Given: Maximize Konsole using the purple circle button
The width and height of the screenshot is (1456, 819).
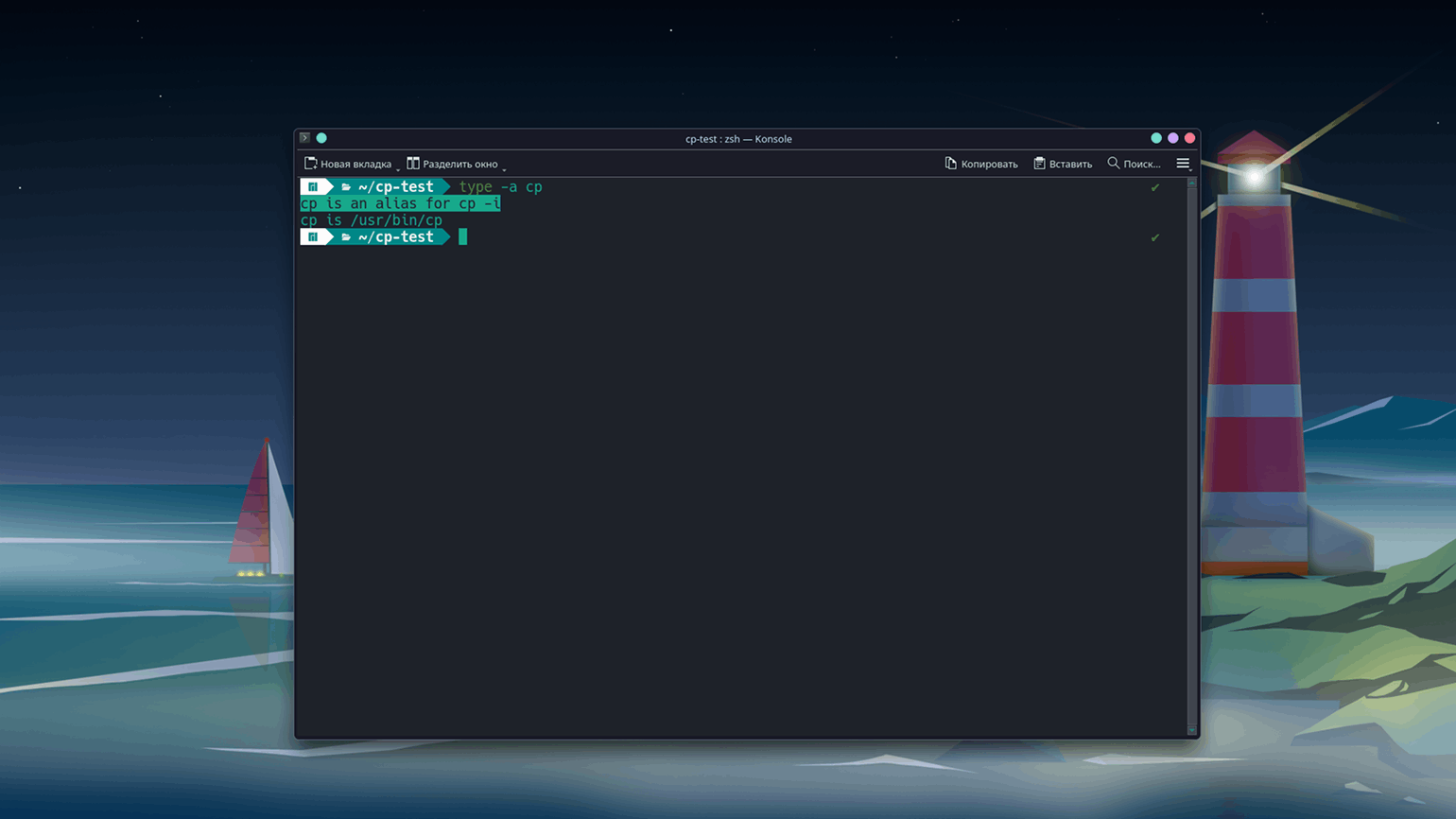Looking at the screenshot, I should 1173,138.
